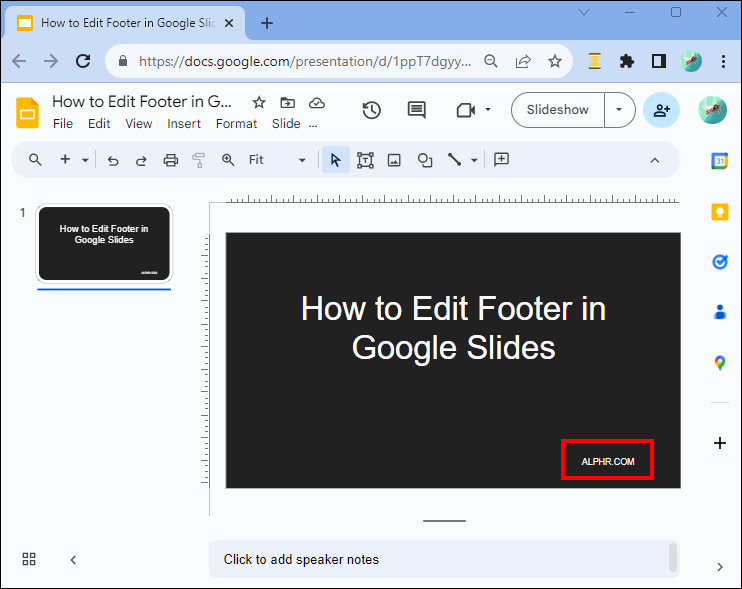
Task: Open comments panel icon
Action: pos(417,110)
